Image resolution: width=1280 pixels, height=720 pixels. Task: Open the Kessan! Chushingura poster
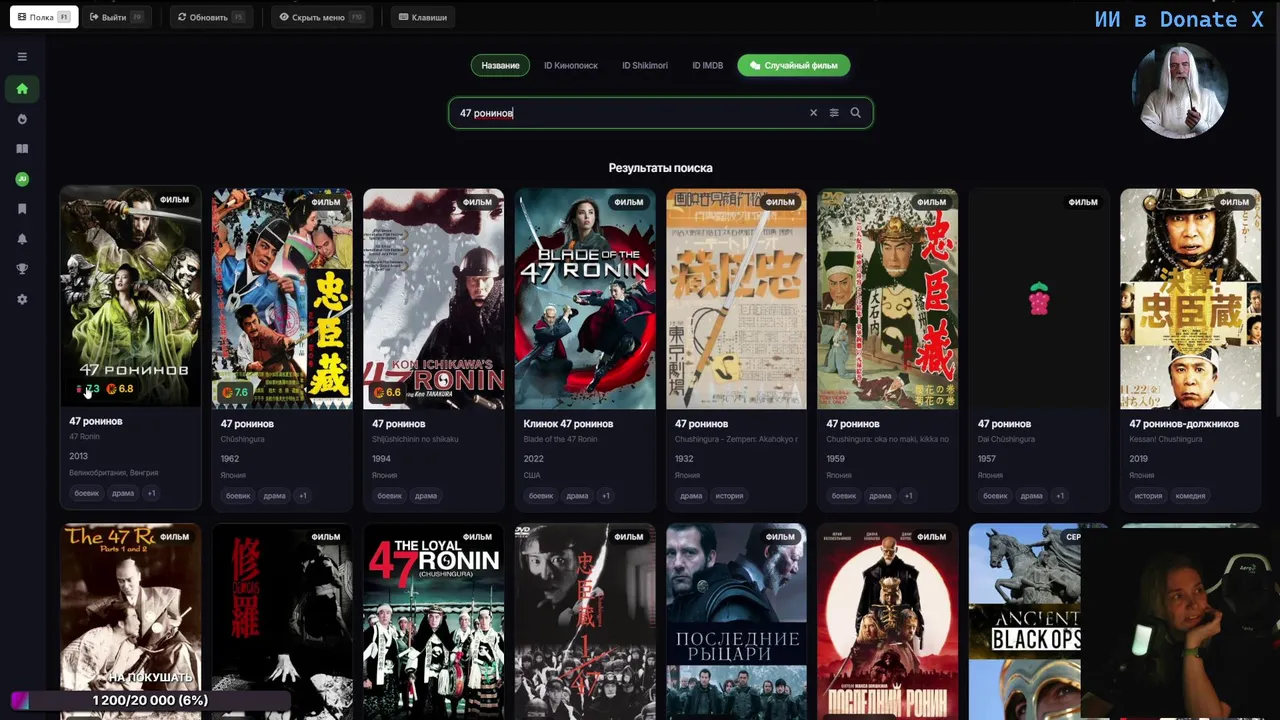[x=1190, y=299]
